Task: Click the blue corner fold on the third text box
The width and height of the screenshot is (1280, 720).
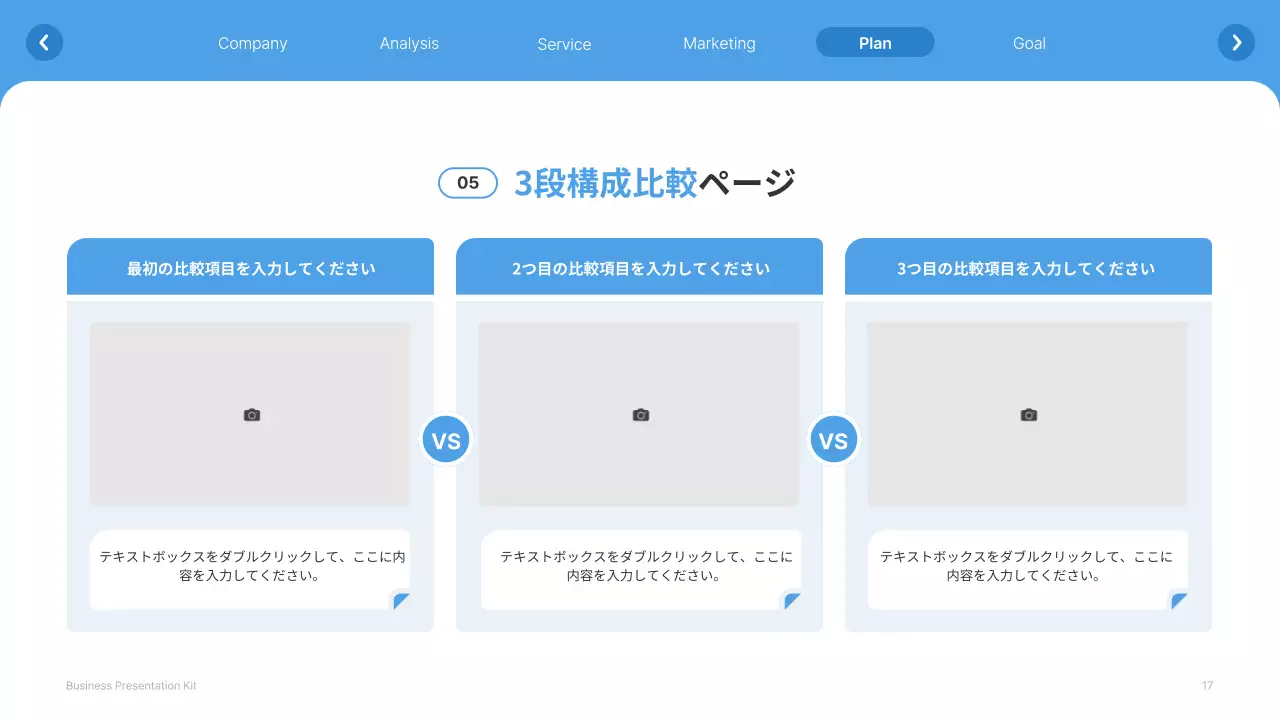Action: tap(1179, 601)
